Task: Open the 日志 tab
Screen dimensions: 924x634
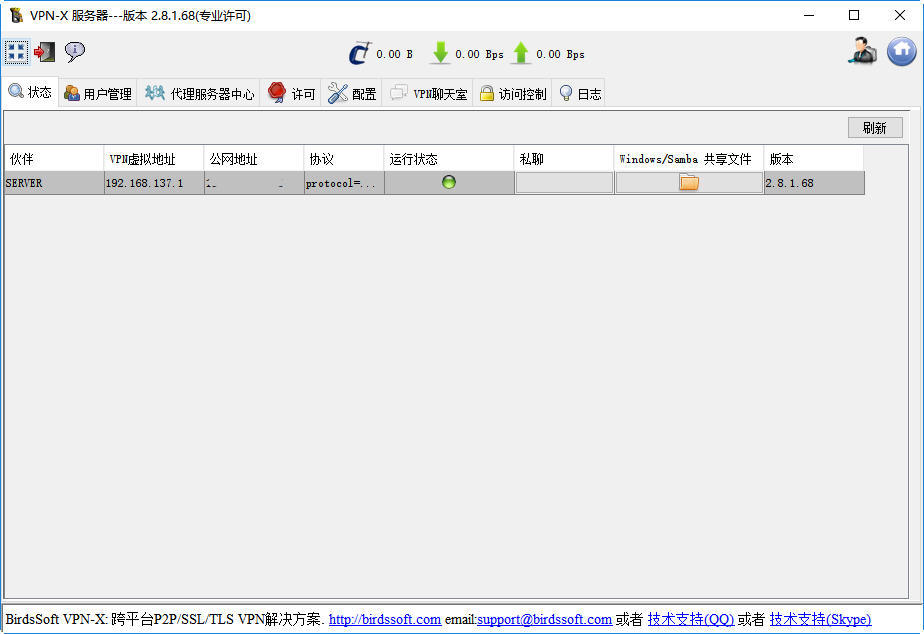Action: coord(579,93)
